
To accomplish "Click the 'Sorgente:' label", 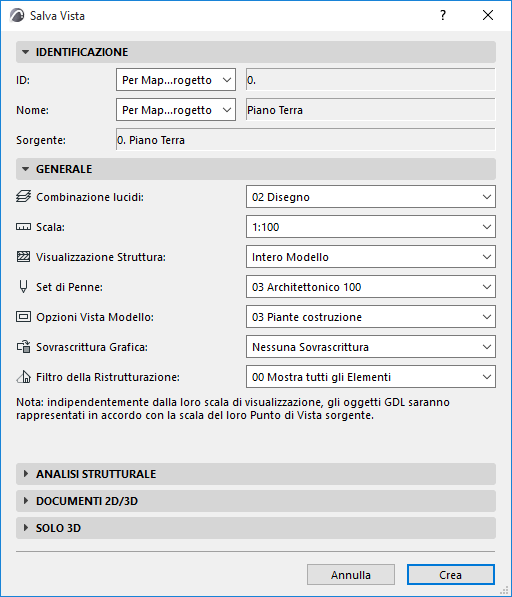I will tap(41, 140).
